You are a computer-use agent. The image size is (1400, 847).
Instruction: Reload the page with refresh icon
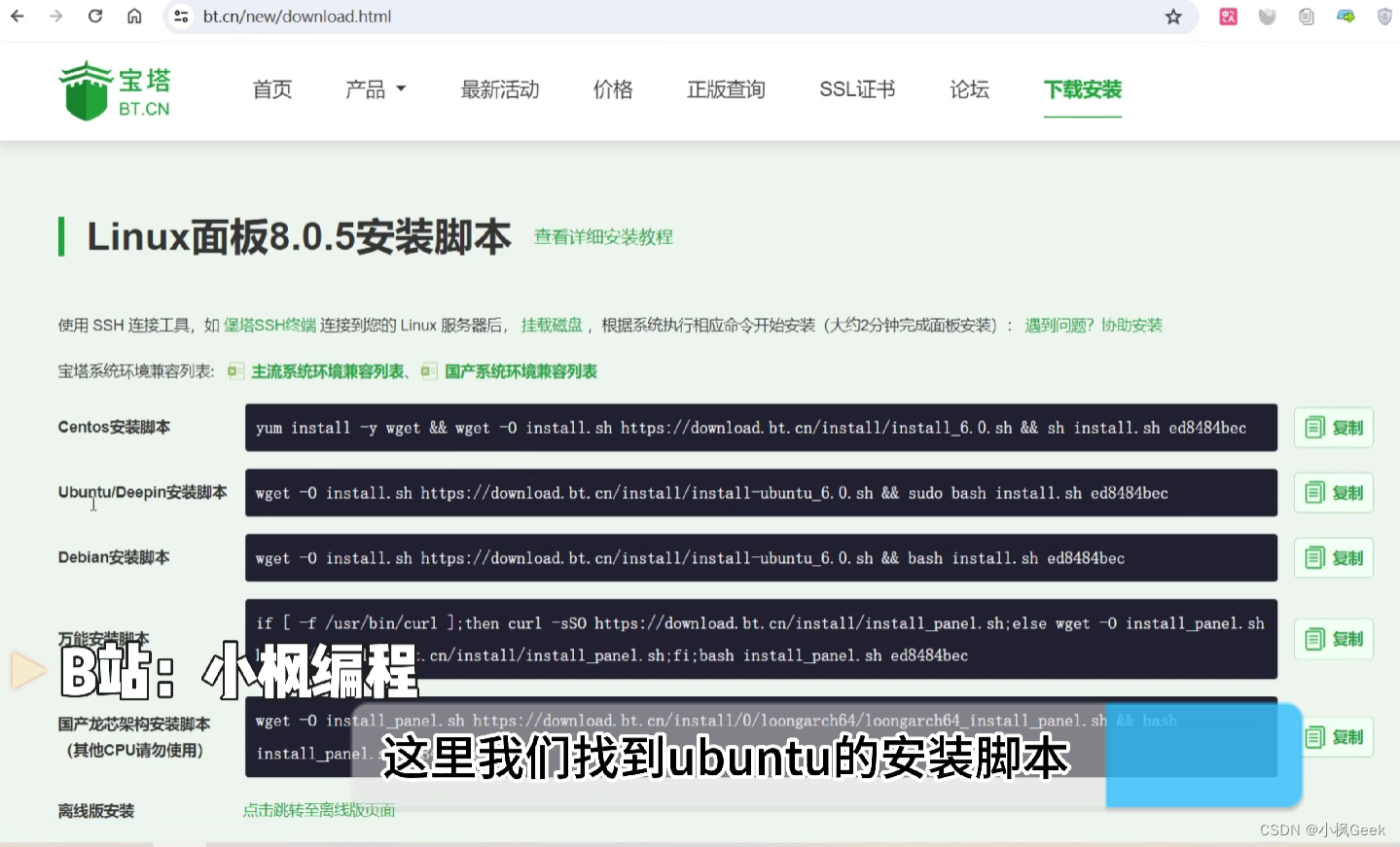(x=94, y=17)
